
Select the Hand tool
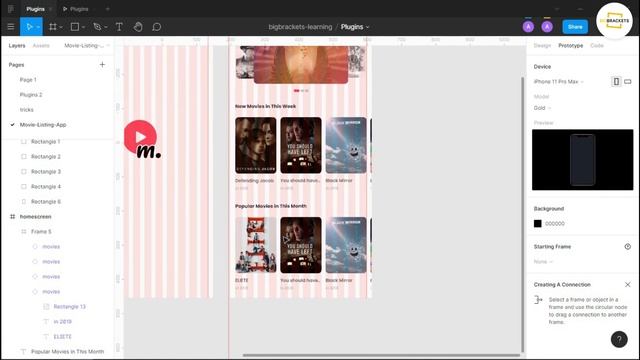[x=138, y=27]
